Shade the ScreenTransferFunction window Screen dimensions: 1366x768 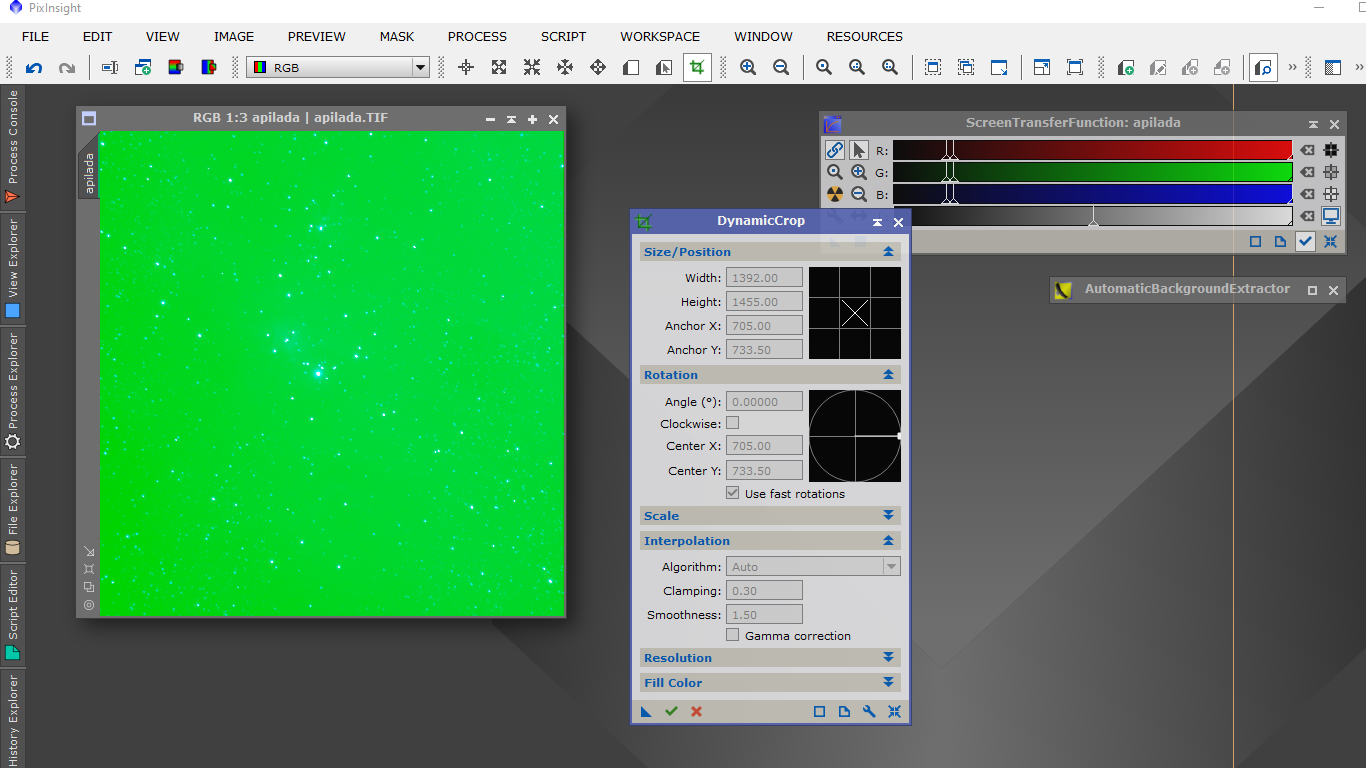coord(1313,124)
